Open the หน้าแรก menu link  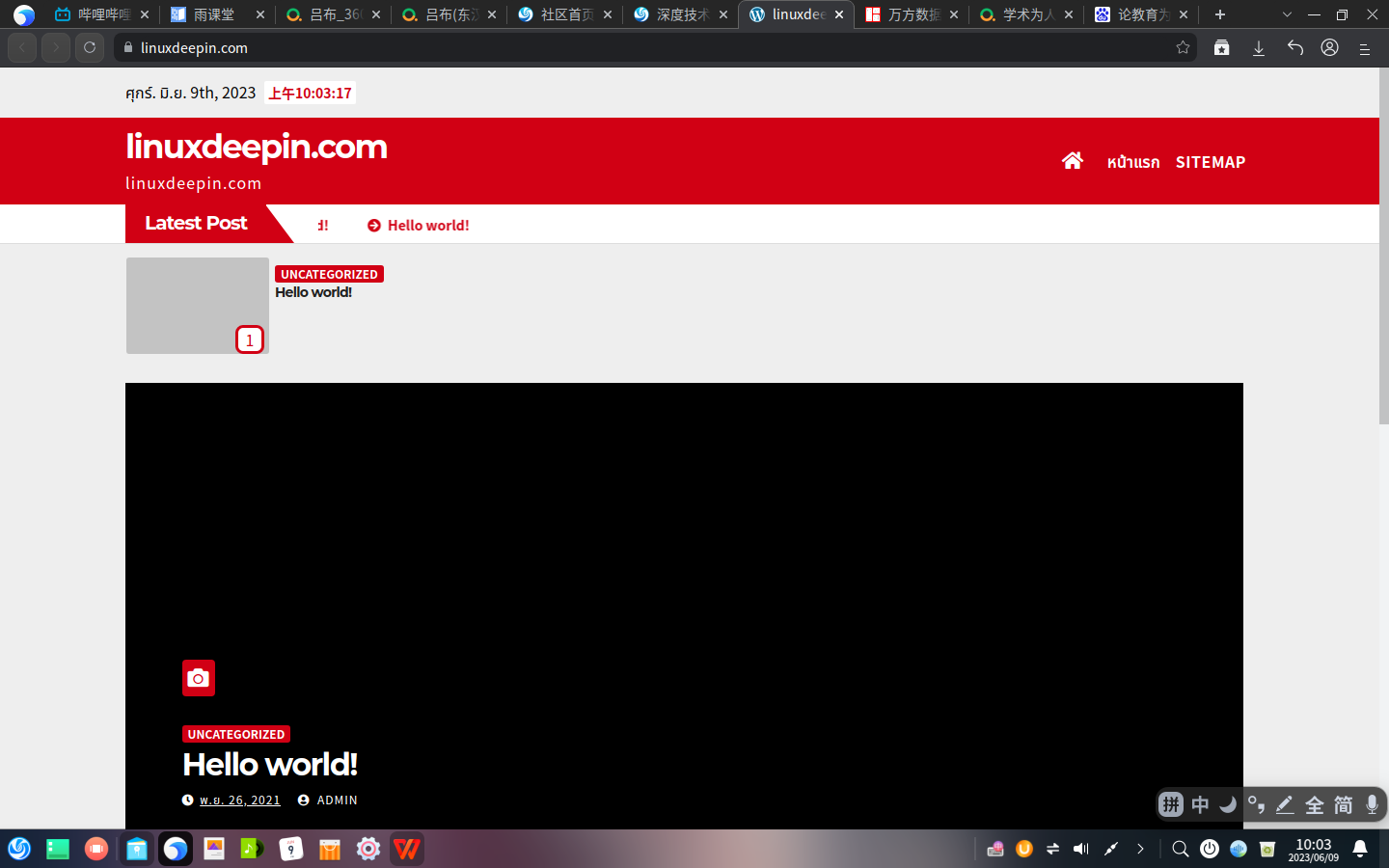1133,162
